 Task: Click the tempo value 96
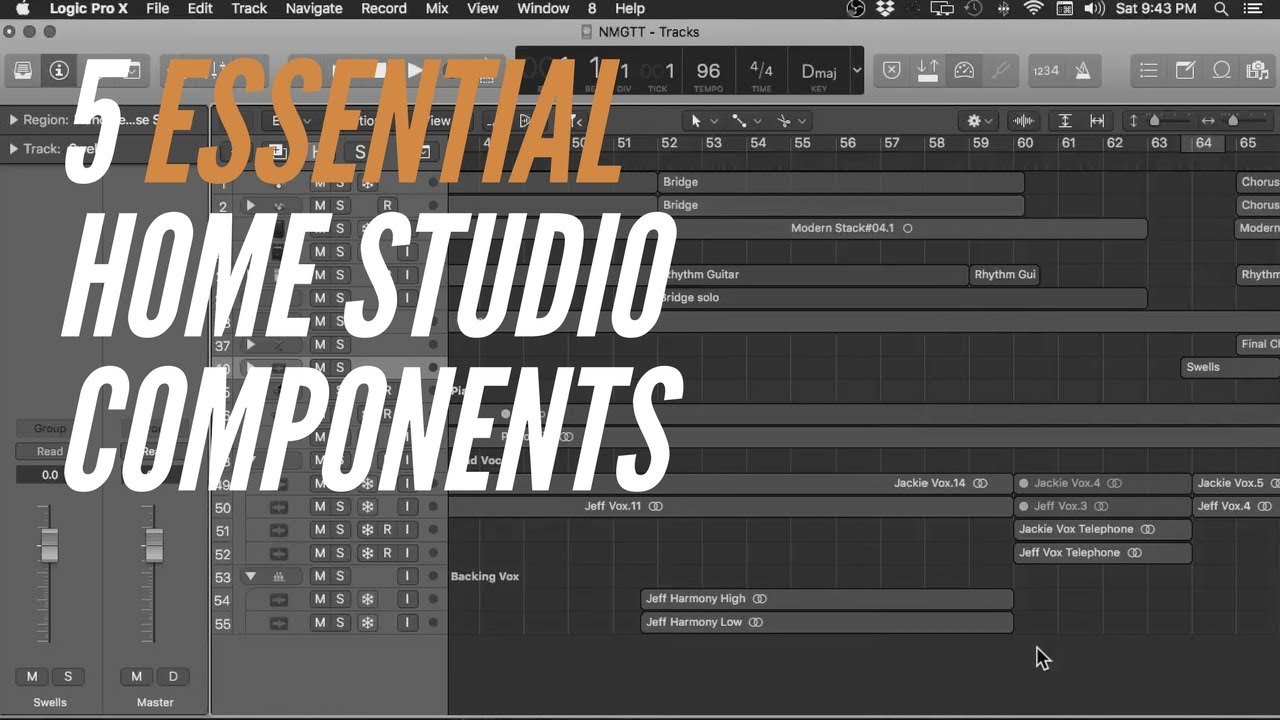pos(708,71)
